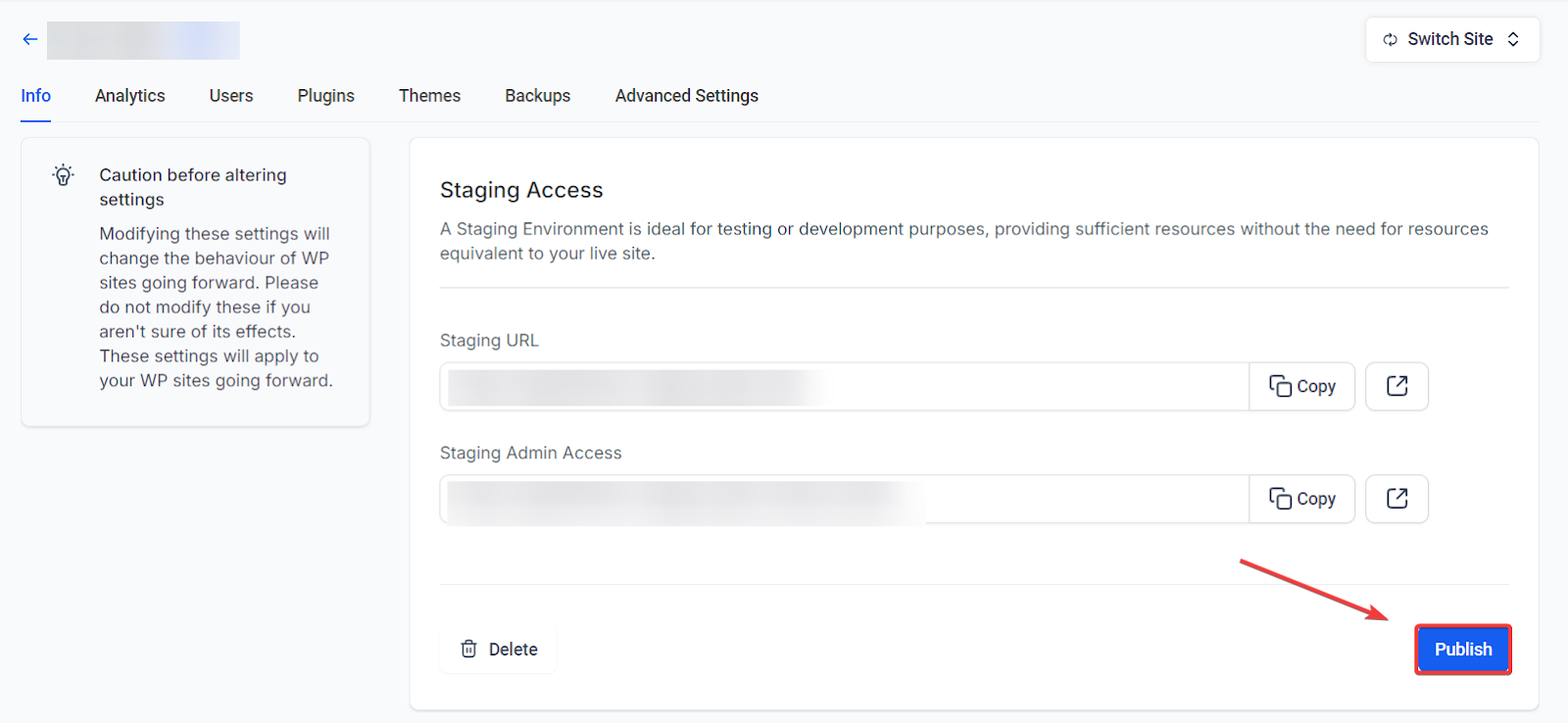
Task: Click copy icon for Staging Admin Access
Action: point(1280,499)
